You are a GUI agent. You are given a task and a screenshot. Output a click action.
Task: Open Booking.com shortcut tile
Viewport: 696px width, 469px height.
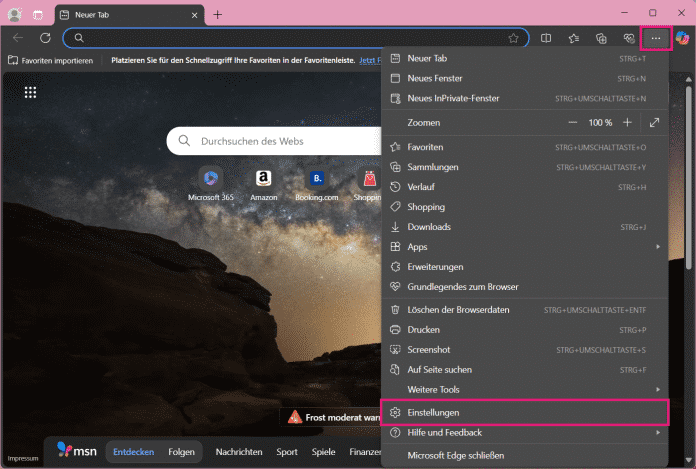pos(317,179)
